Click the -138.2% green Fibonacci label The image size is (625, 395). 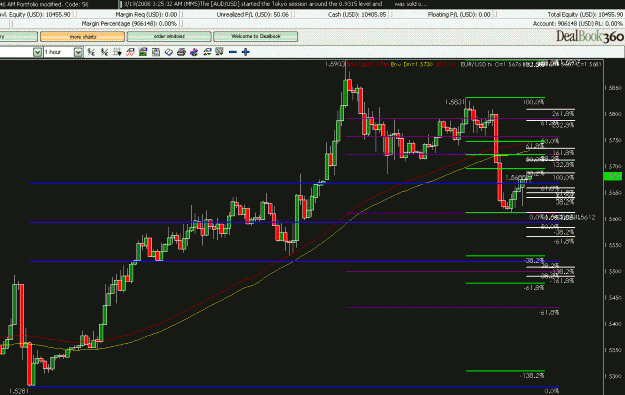[x=533, y=375]
